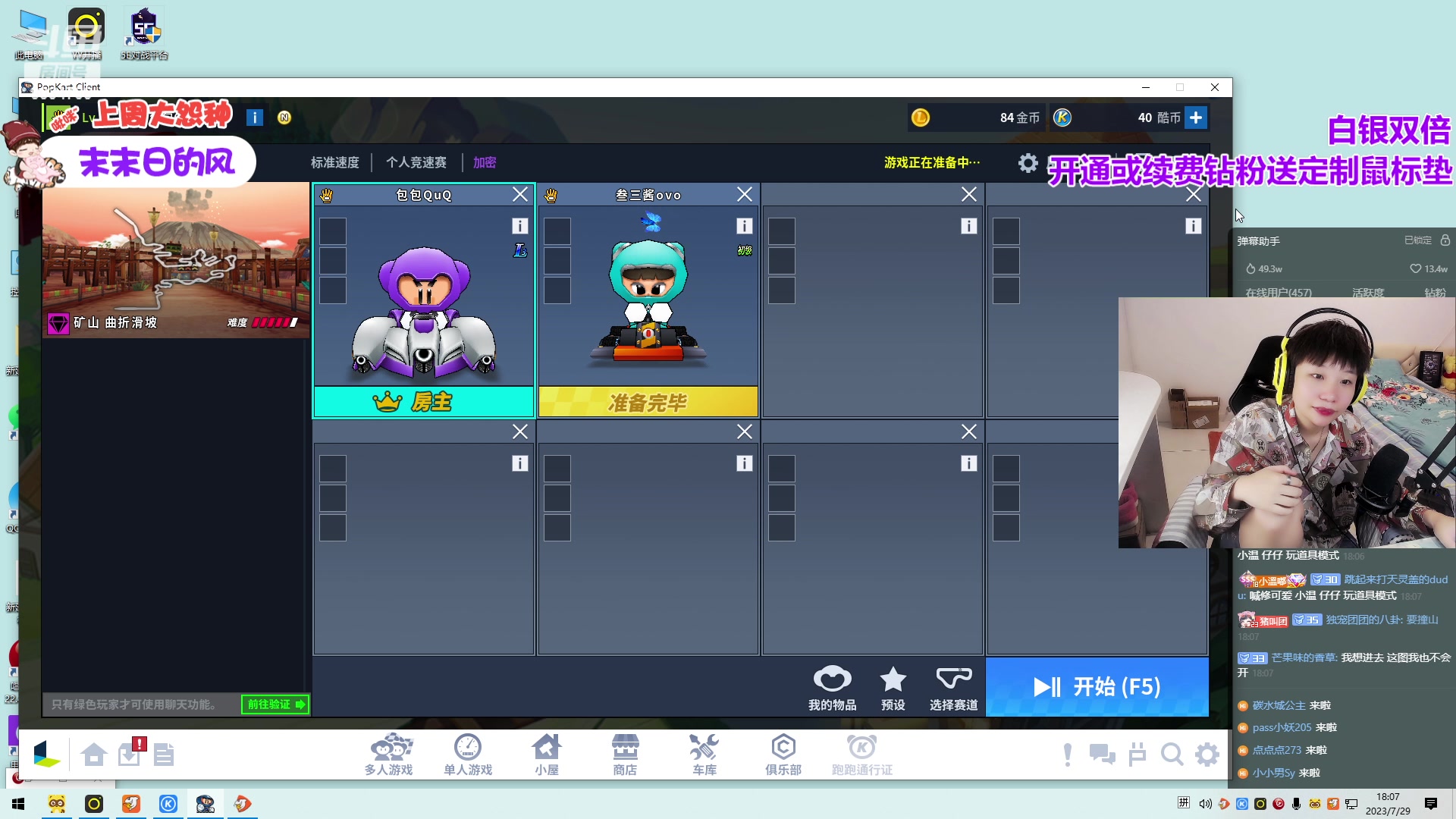Click the 13.4w likes heart counter

tap(1429, 268)
